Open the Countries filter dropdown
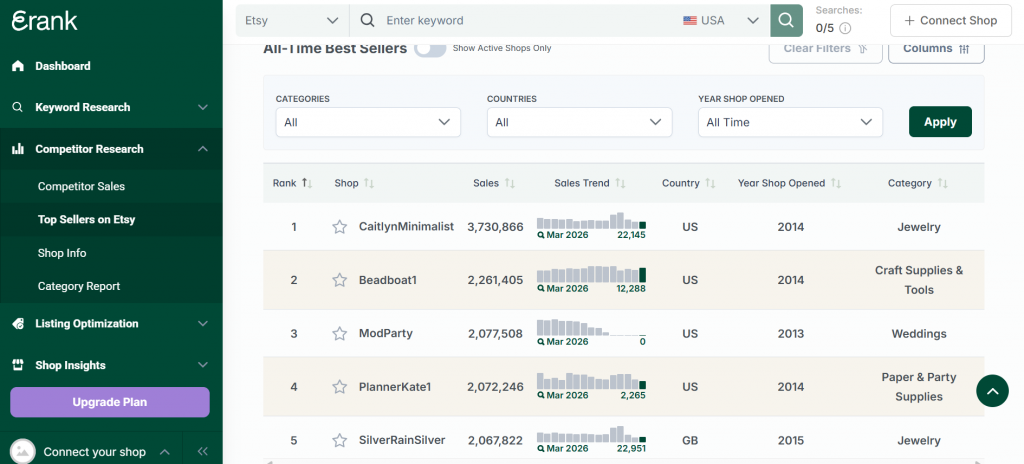Screen dimensions: 1024x464 click(x=579, y=122)
